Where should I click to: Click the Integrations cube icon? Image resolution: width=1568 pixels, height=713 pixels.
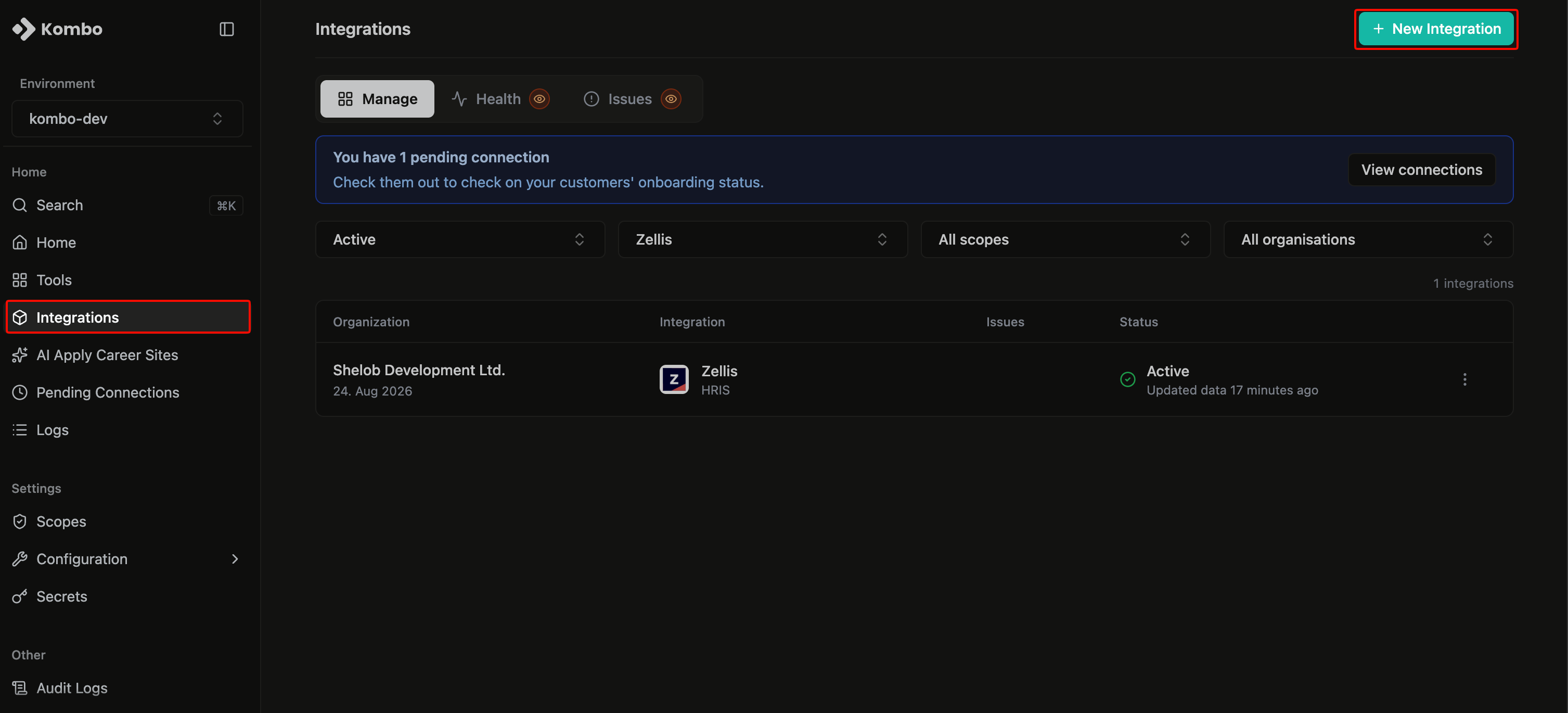coord(19,317)
